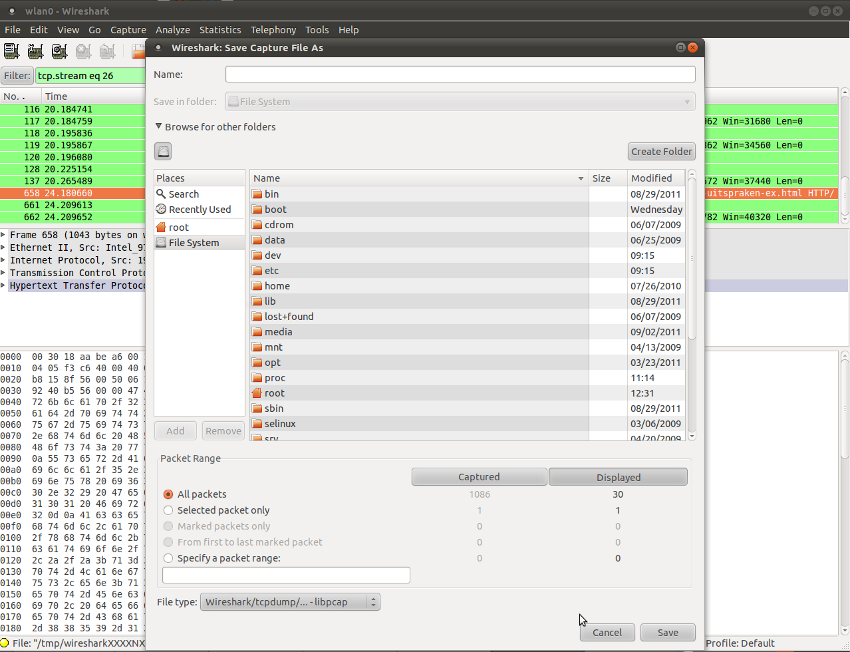Image resolution: width=850 pixels, height=652 pixels.
Task: Open the Analyze menu
Action: (x=172, y=30)
